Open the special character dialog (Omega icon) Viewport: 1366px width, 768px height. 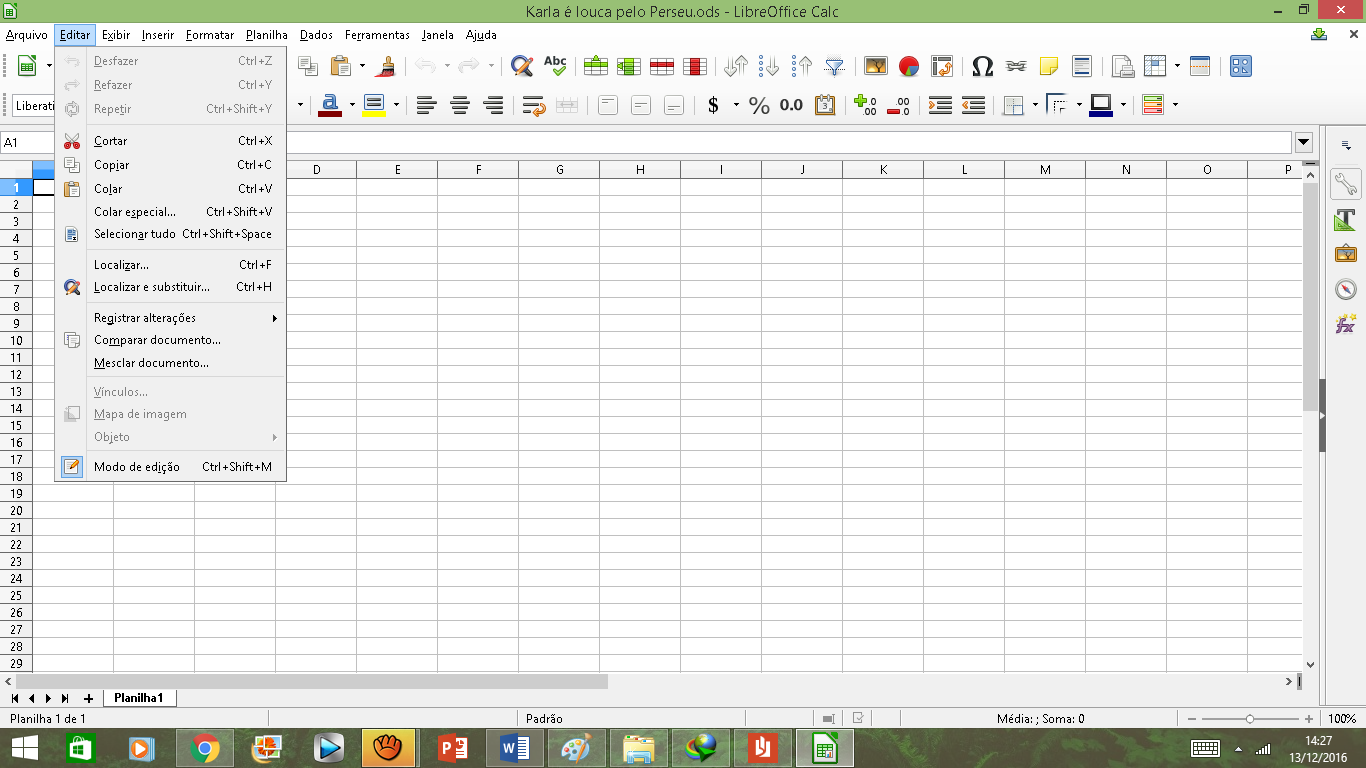984,65
